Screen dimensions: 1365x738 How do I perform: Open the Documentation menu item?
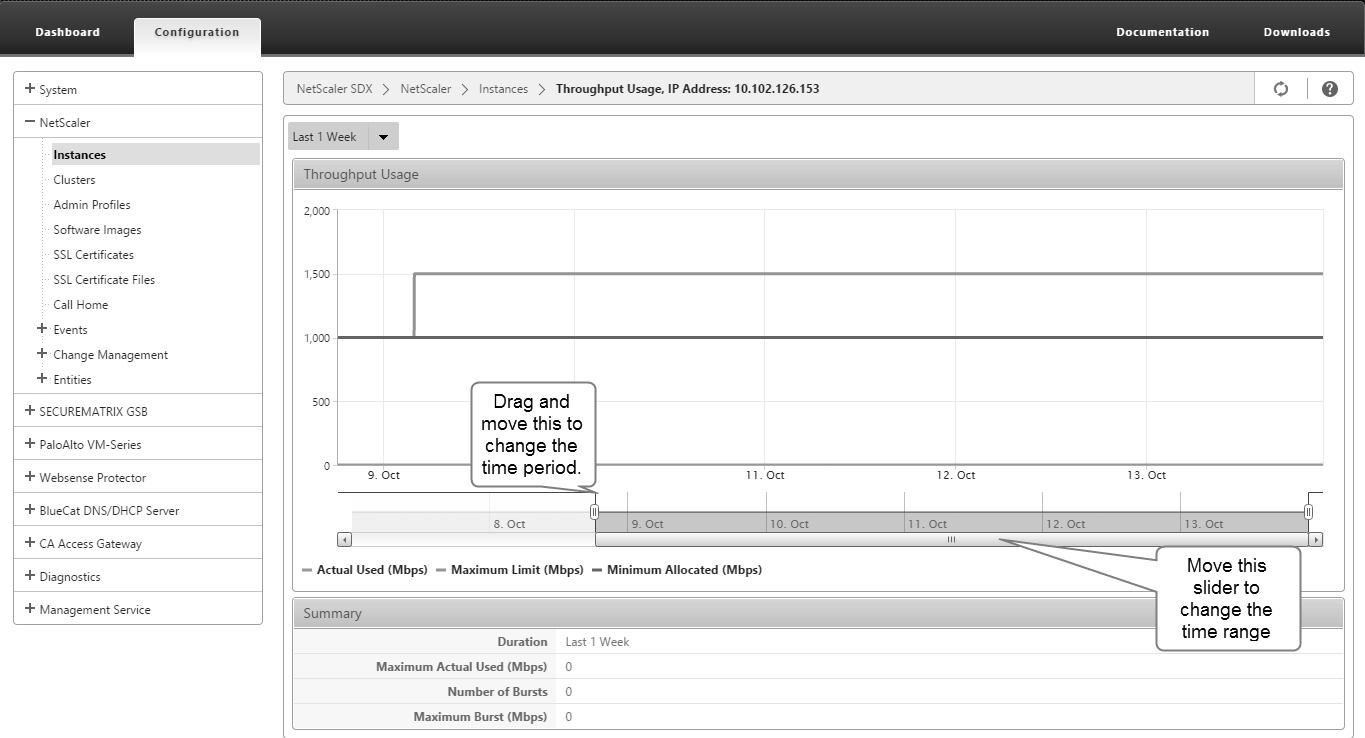(x=1162, y=32)
